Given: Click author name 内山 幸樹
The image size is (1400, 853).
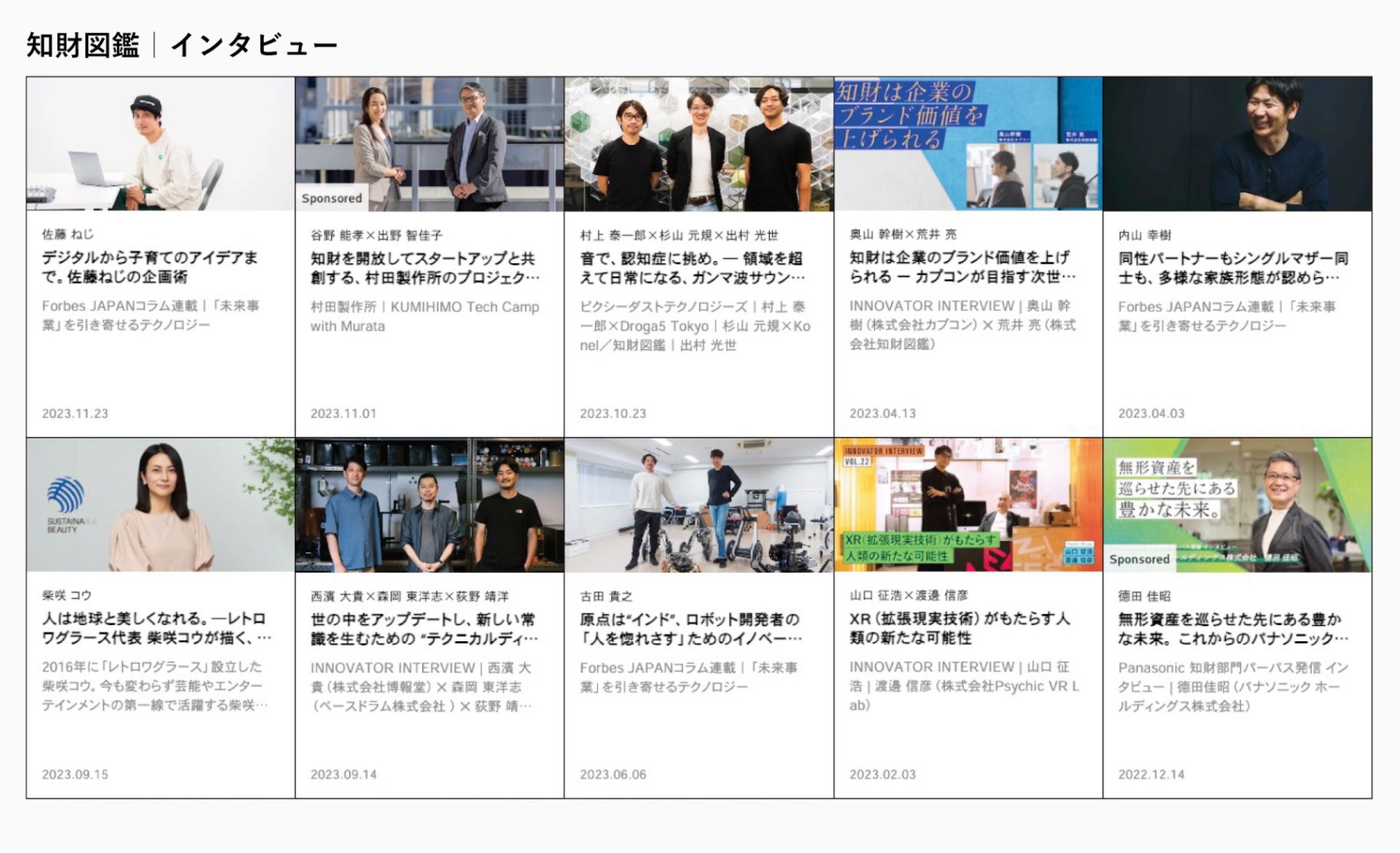Looking at the screenshot, I should pyautogui.click(x=1145, y=235).
